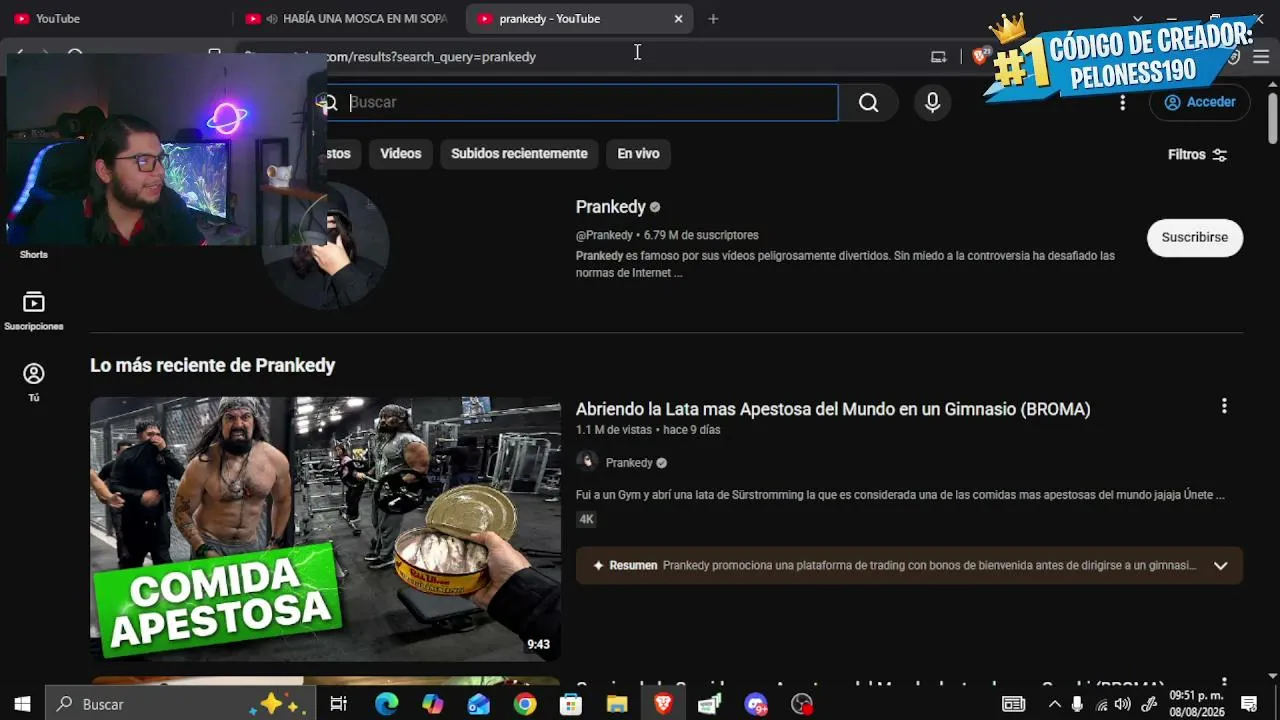The height and width of the screenshot is (720, 1280).
Task: Click the Windows taskbar Buscar search box
Action: pyautogui.click(x=181, y=704)
